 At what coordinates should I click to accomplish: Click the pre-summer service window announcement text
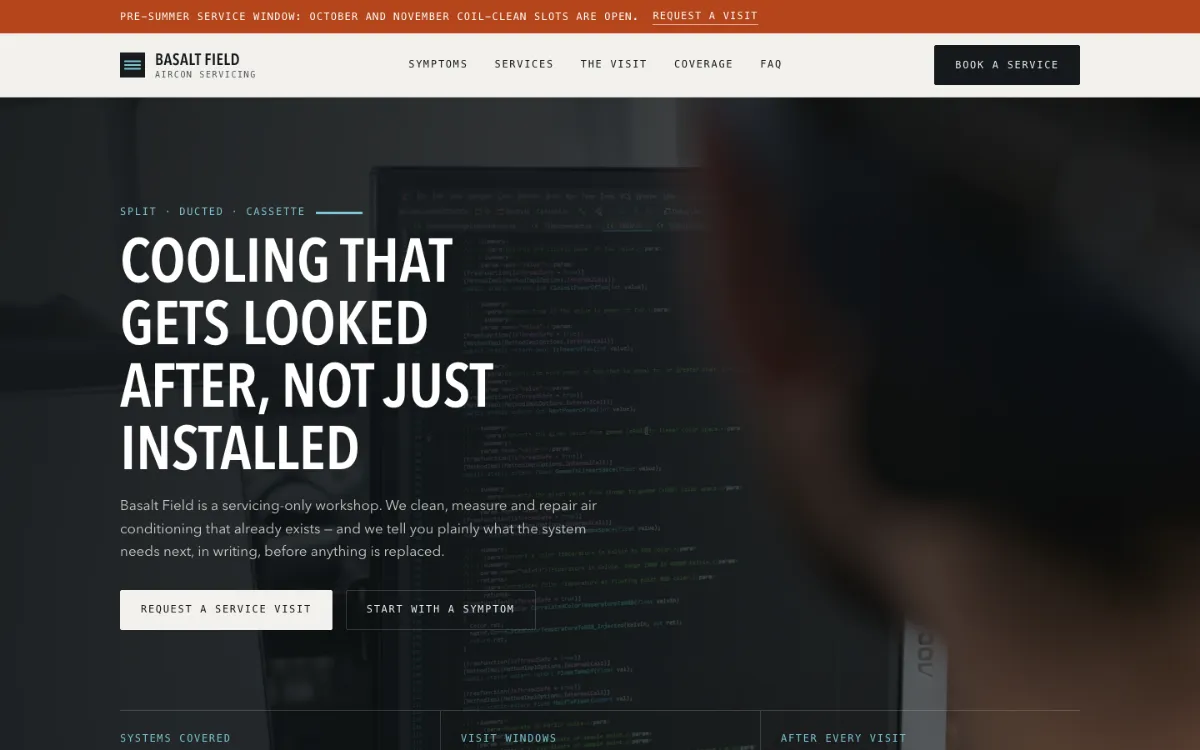point(379,17)
